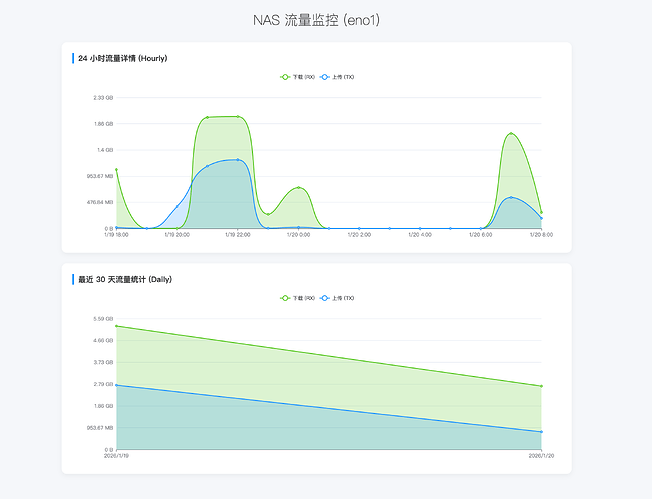Click the 1/20 8:00 x-axis label
652x499 pixels.
pos(541,235)
